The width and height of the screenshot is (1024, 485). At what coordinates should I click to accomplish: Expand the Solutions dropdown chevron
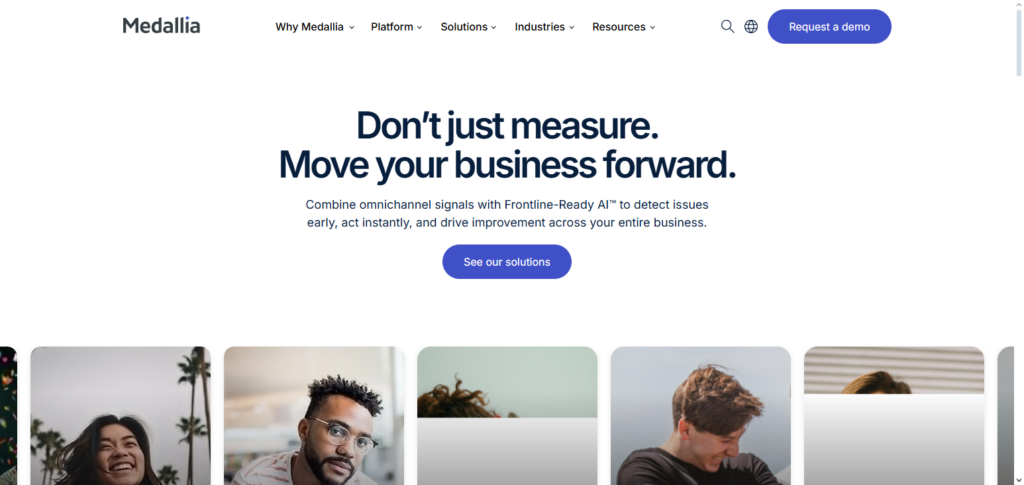click(494, 27)
